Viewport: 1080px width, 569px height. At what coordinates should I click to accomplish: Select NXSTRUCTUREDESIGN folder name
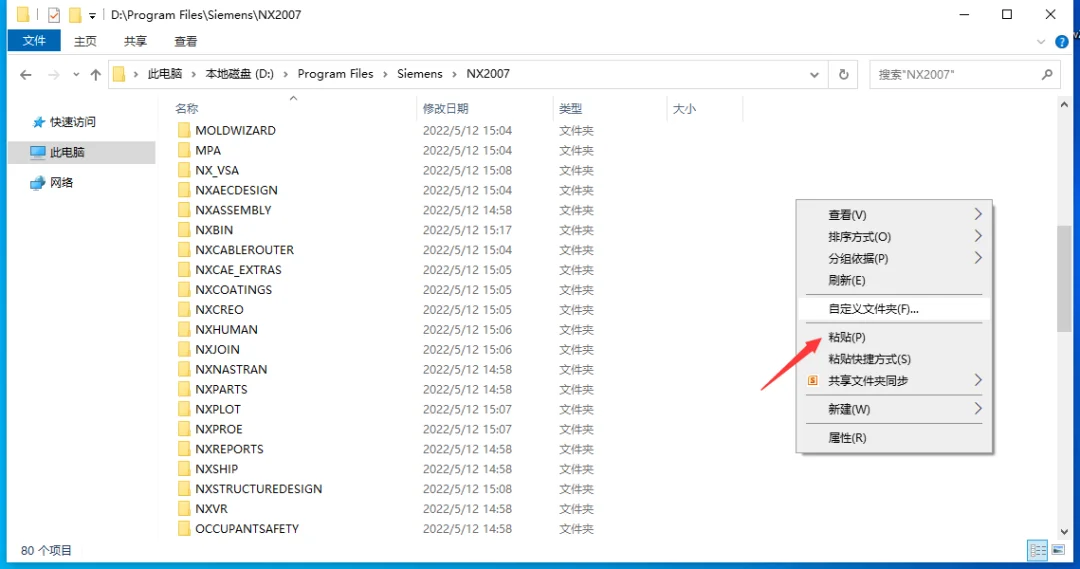[258, 488]
